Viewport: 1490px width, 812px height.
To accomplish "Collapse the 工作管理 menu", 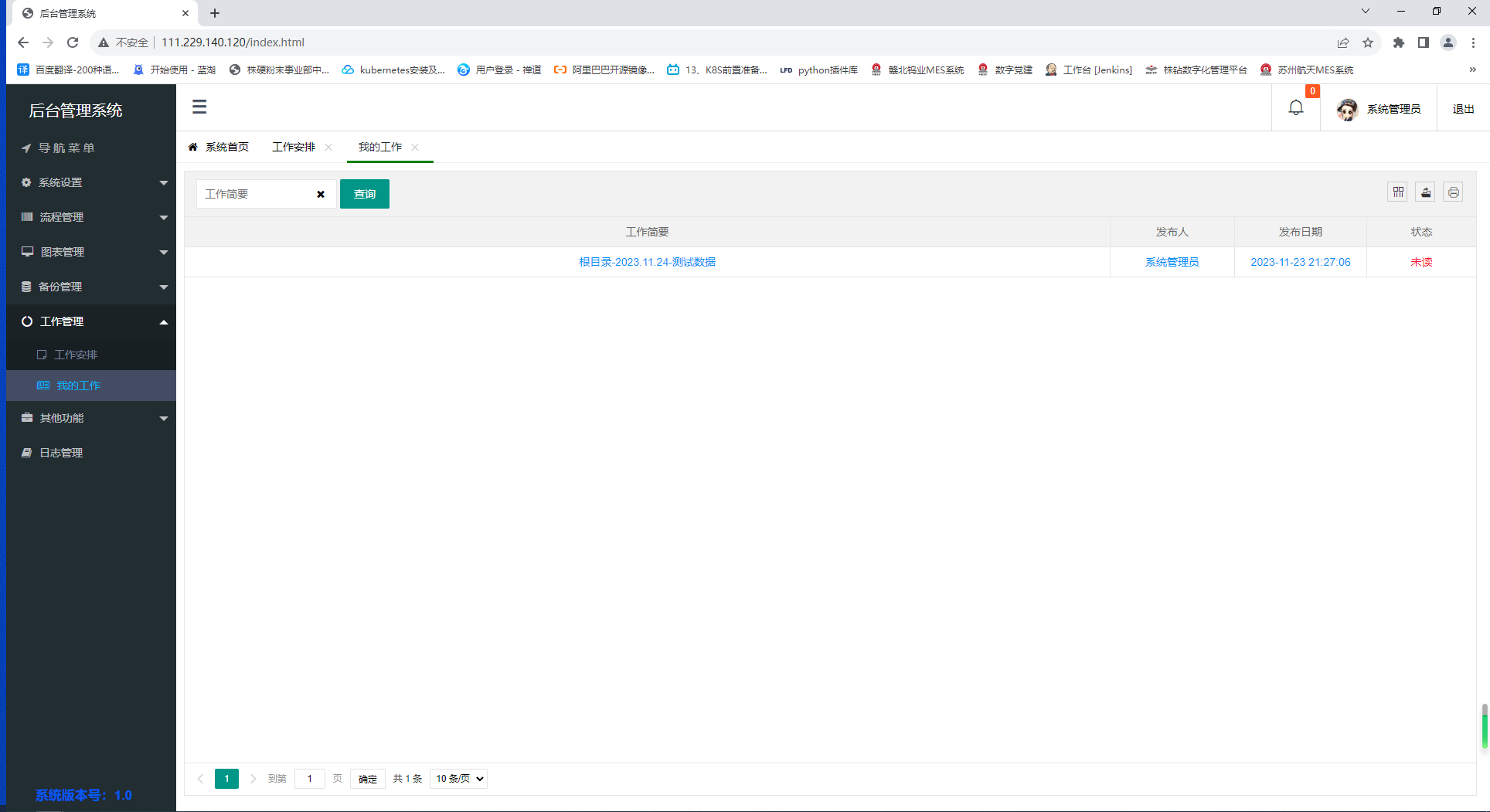I will coord(63,321).
